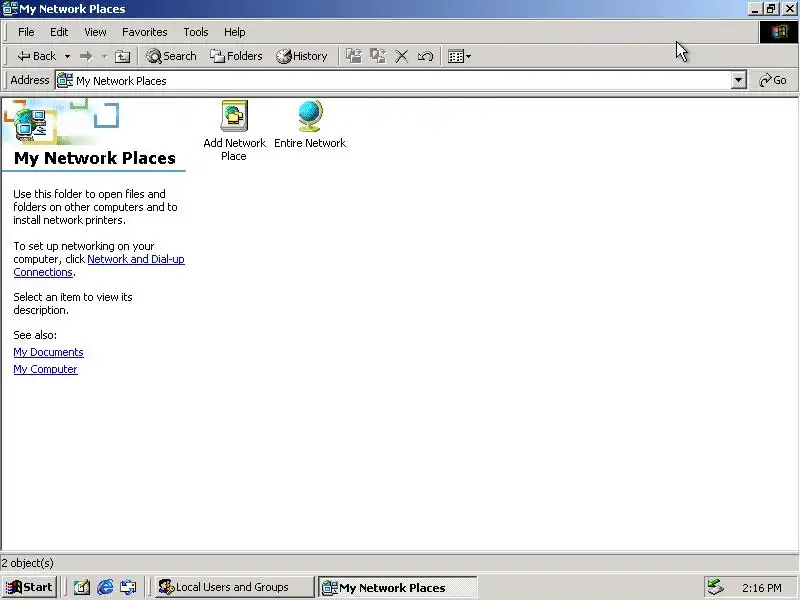Open the Forward history dropdown arrow
Viewport: 800px width, 600px height.
[x=105, y=56]
